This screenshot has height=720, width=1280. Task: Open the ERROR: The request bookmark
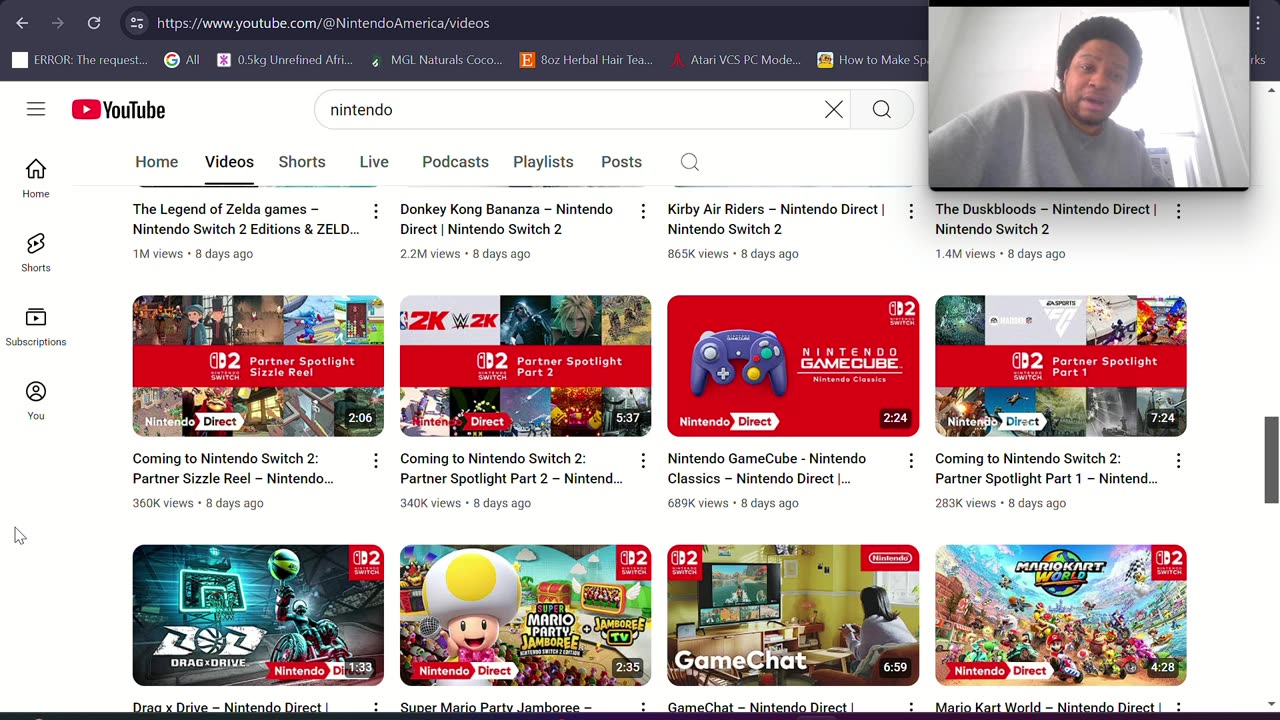[x=80, y=60]
